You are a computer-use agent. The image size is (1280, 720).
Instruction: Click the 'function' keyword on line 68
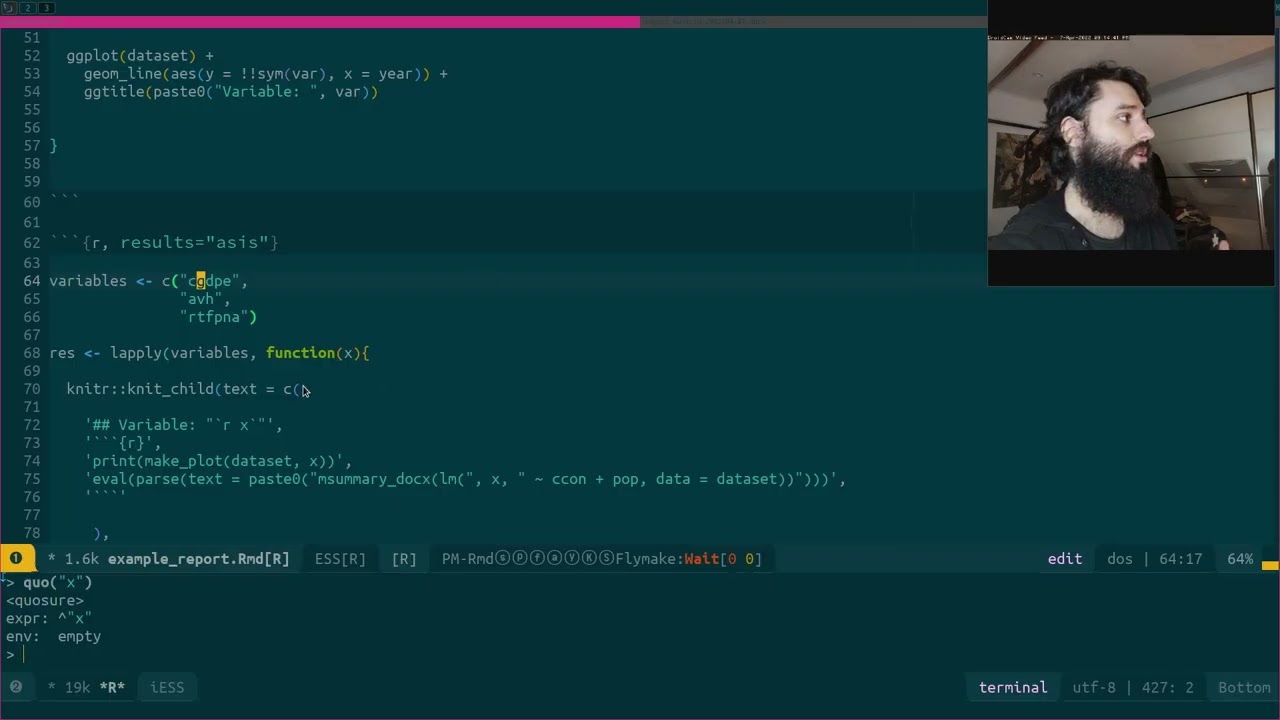point(300,353)
